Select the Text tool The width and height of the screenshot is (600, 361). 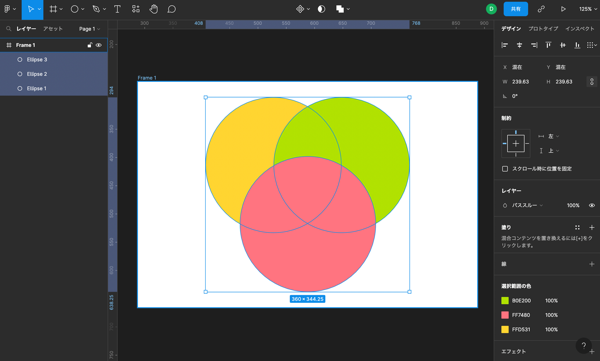click(x=117, y=9)
